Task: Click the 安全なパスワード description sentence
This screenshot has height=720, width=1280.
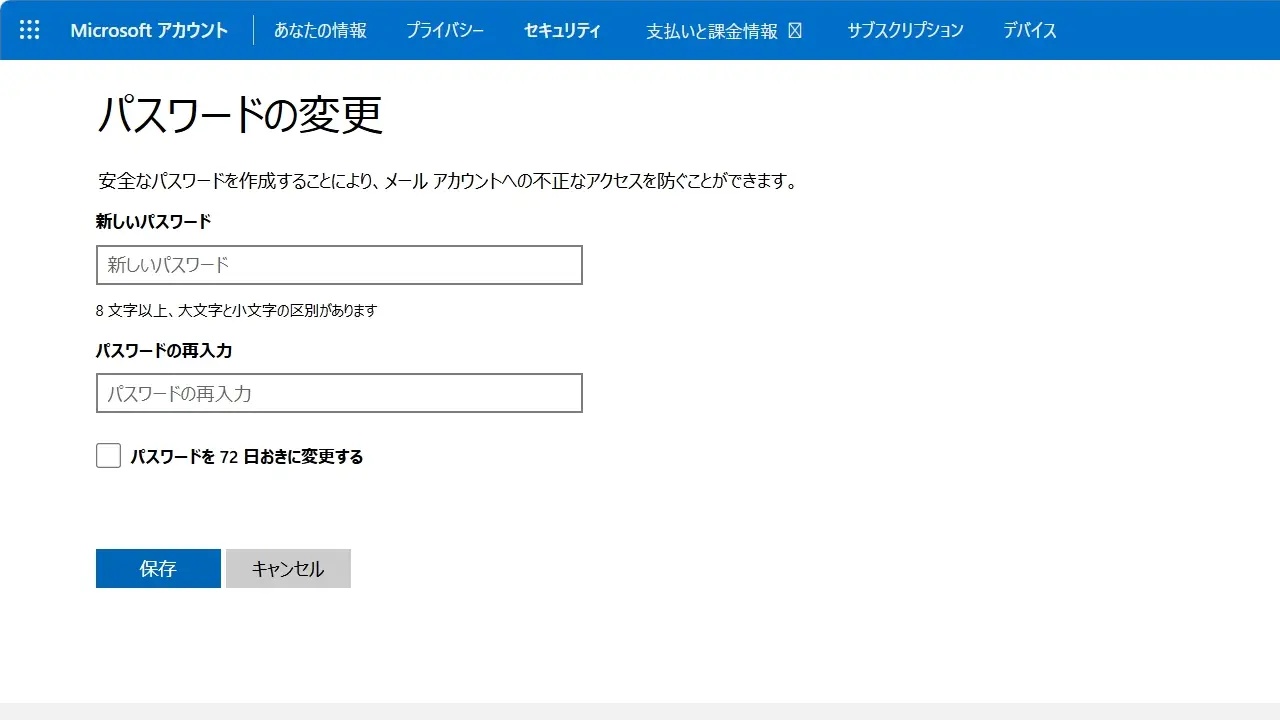Action: [448, 181]
